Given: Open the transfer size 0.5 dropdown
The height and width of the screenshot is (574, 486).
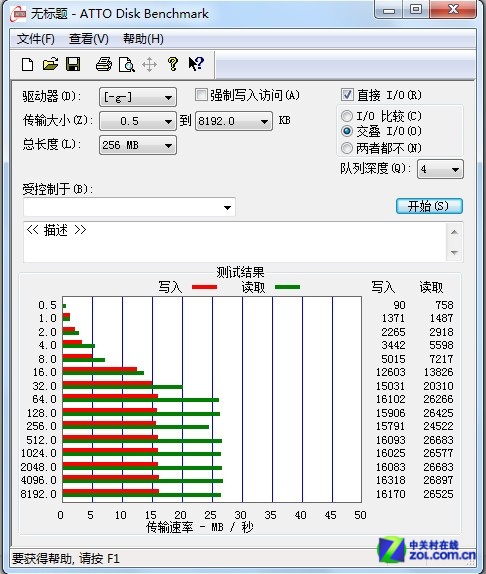Looking at the screenshot, I should coord(138,121).
